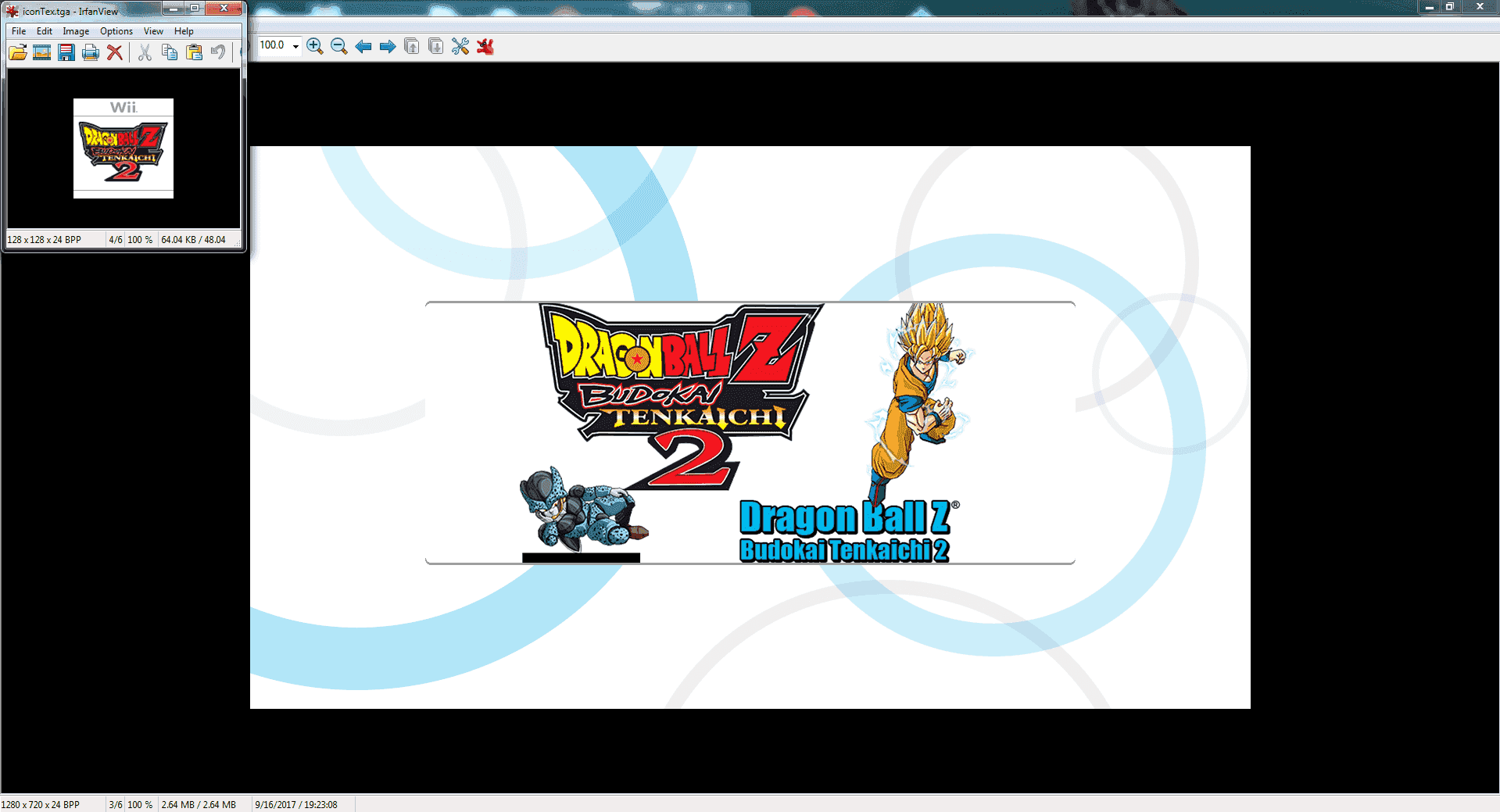
Task: Click the Open file folder icon
Action: (18, 52)
